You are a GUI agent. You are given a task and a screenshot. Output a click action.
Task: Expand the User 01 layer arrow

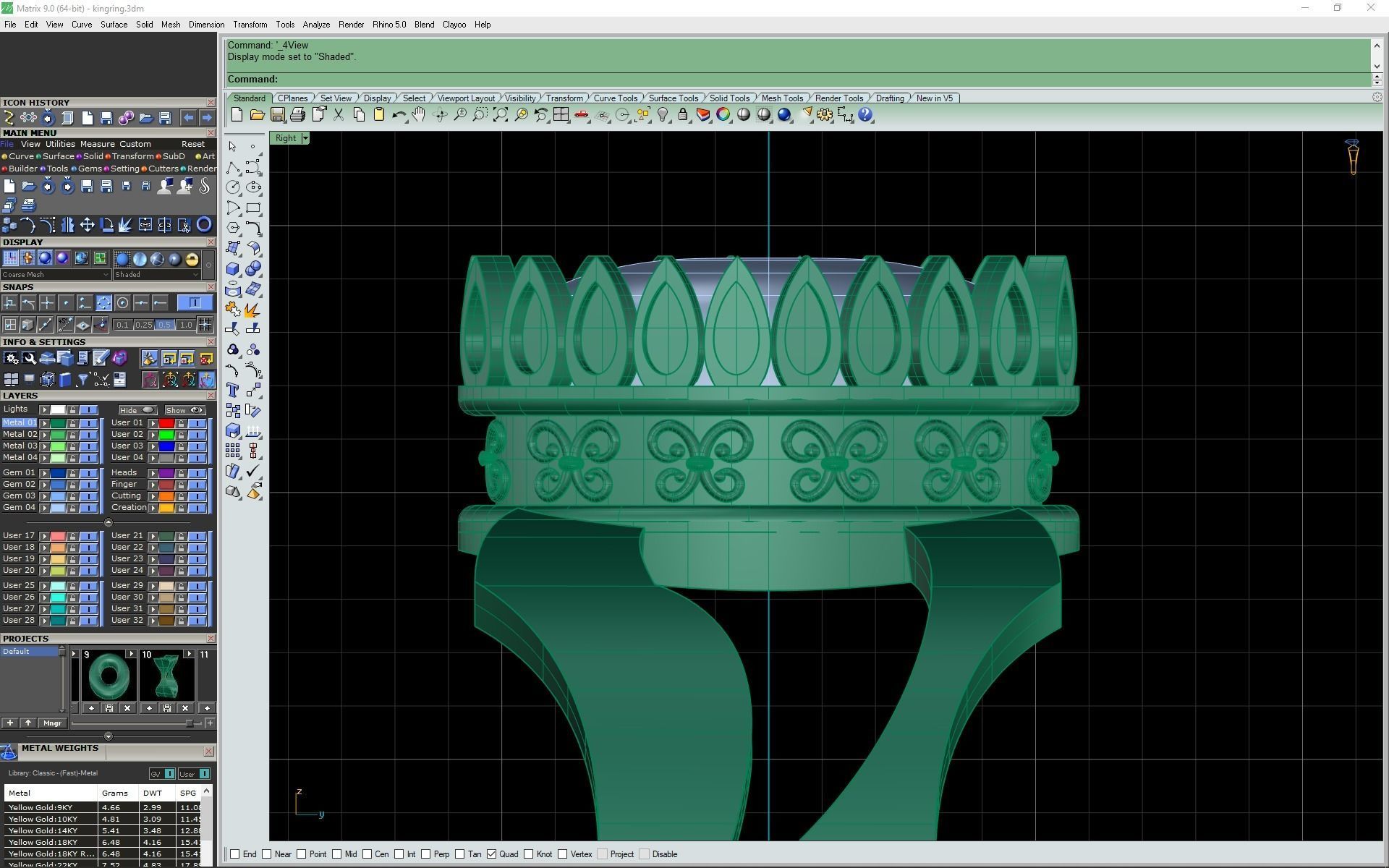tap(153, 423)
